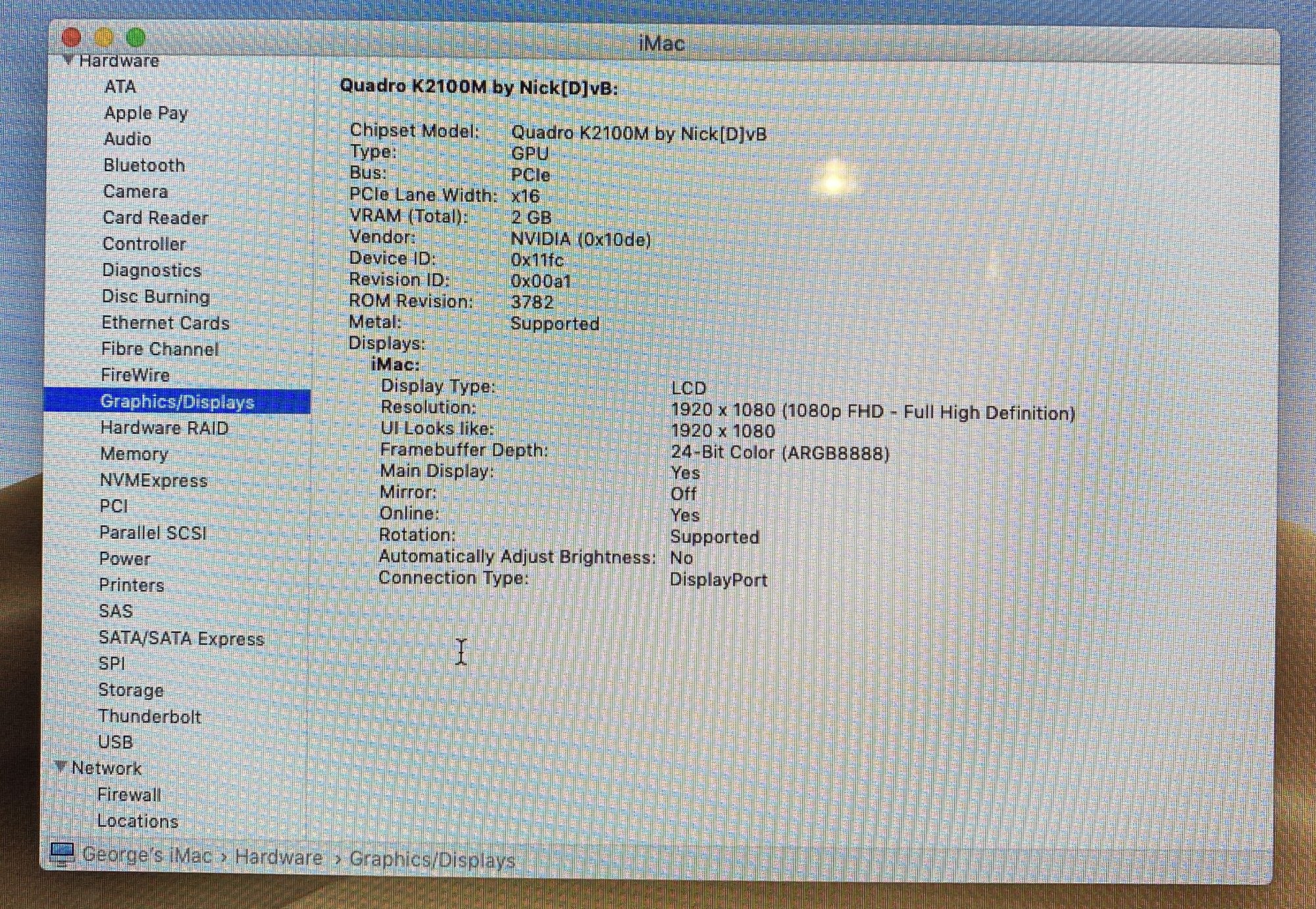Click the Connection Type value 'DisplayPort'
The width and height of the screenshot is (1316, 909).
(719, 580)
